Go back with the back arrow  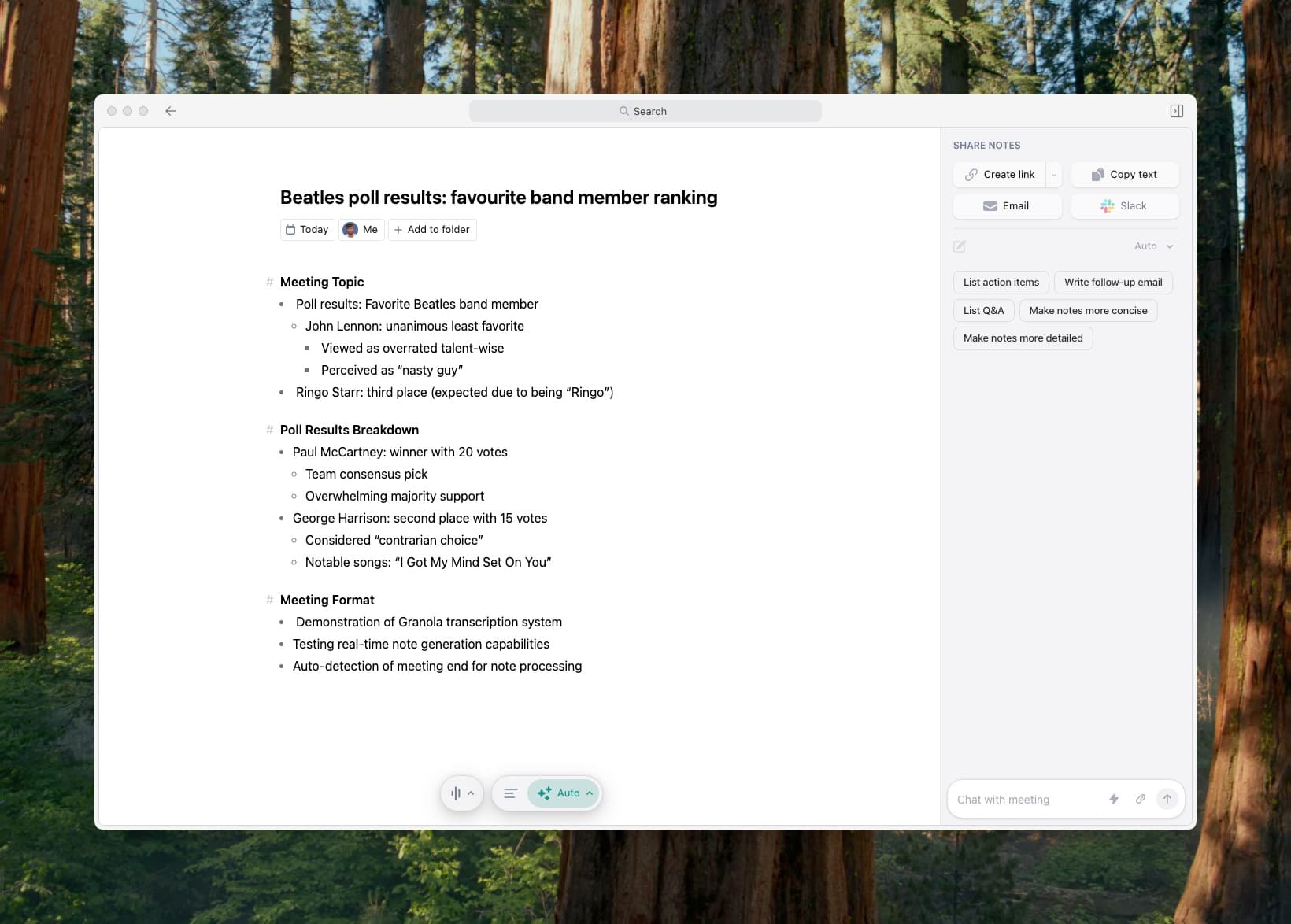[x=171, y=111]
